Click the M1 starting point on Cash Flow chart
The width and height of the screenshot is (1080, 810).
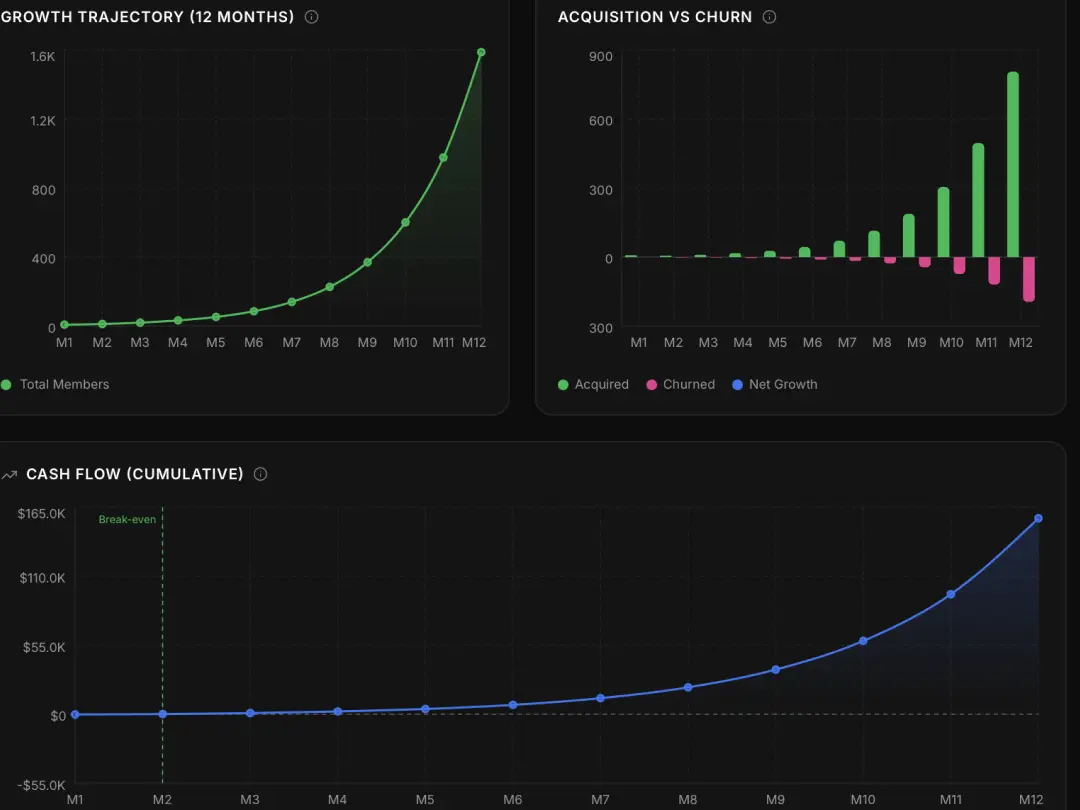[x=75, y=714]
